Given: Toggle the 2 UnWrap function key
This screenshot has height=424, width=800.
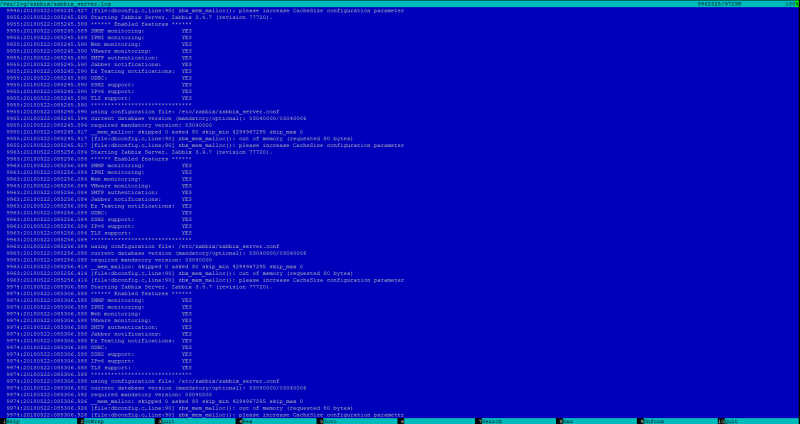Looking at the screenshot, I should [92, 421].
